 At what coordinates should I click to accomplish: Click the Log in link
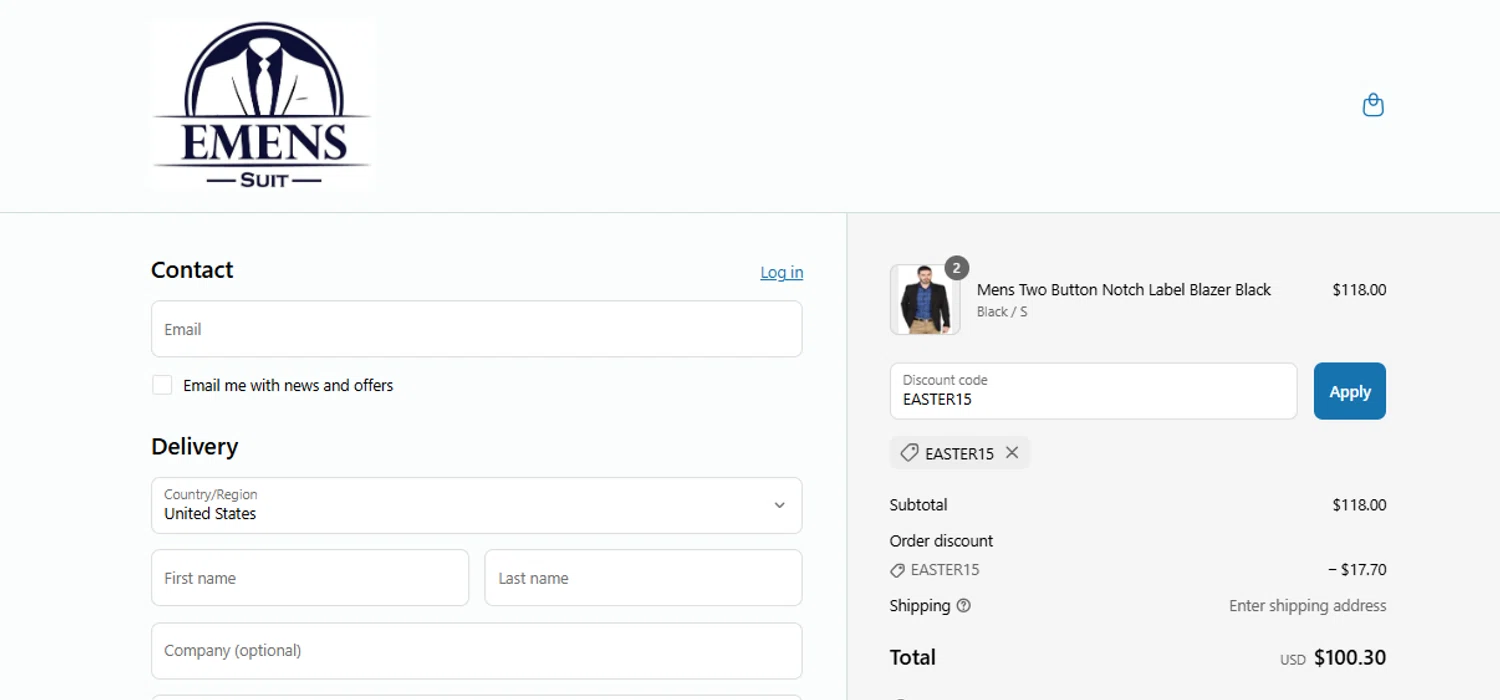pyautogui.click(x=781, y=272)
